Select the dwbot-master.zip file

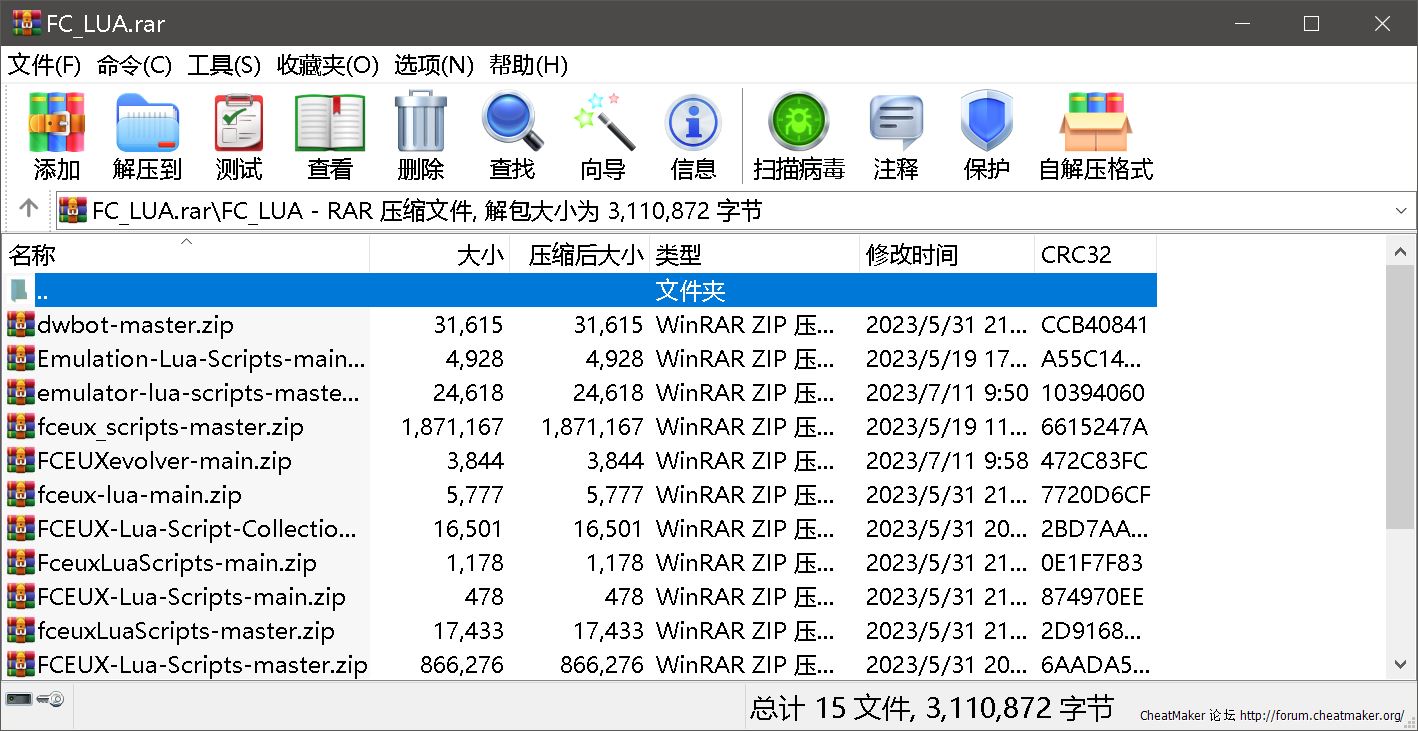tap(135, 325)
